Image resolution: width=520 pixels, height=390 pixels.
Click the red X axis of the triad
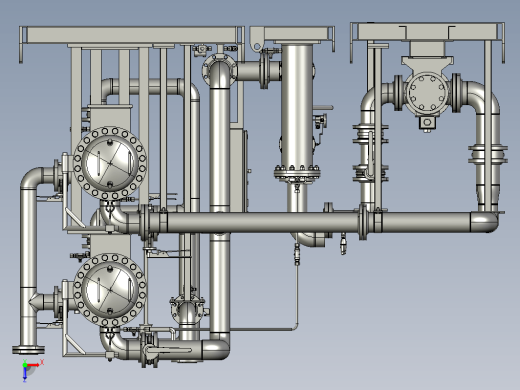(x=34, y=365)
